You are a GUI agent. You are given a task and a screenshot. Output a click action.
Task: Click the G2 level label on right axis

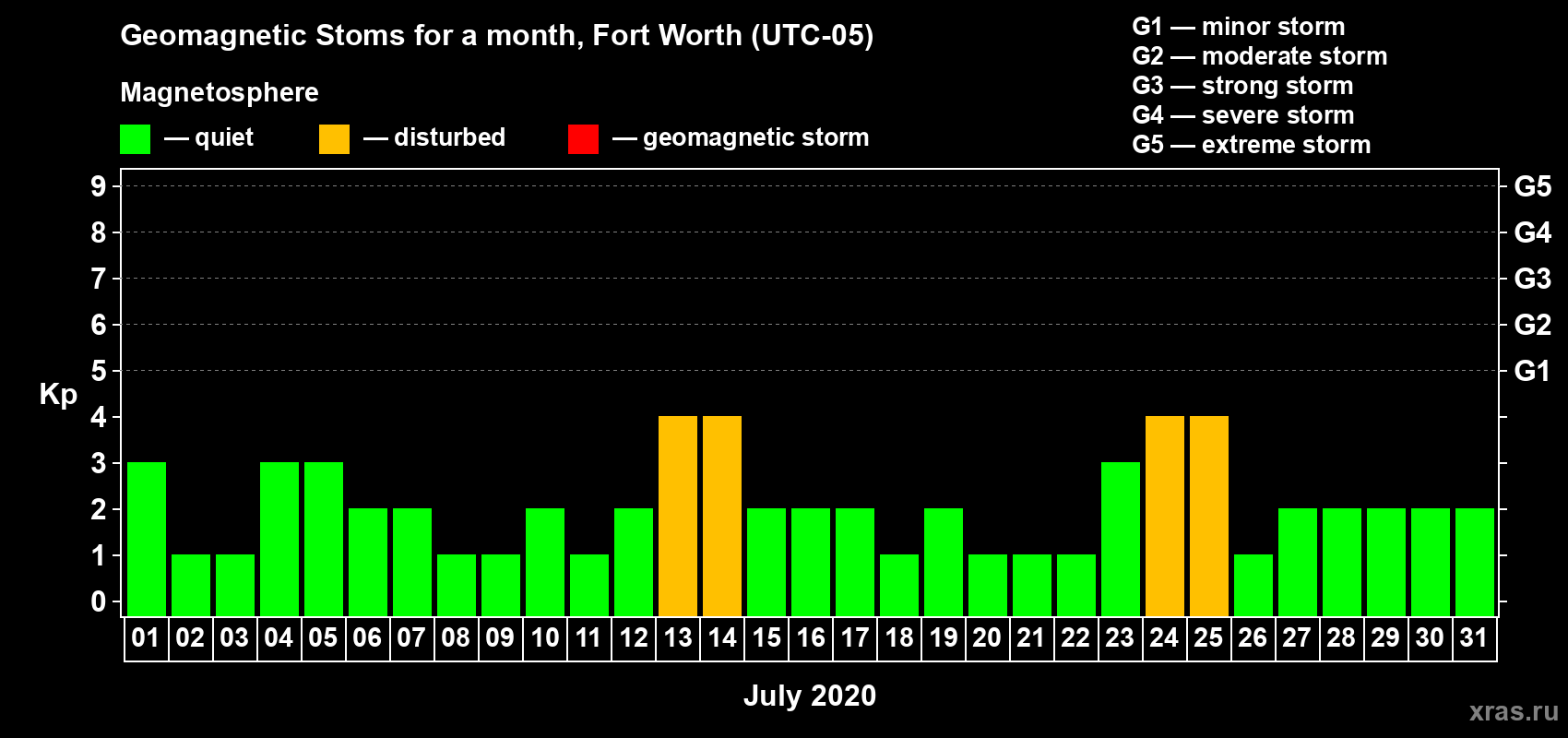(x=1533, y=325)
